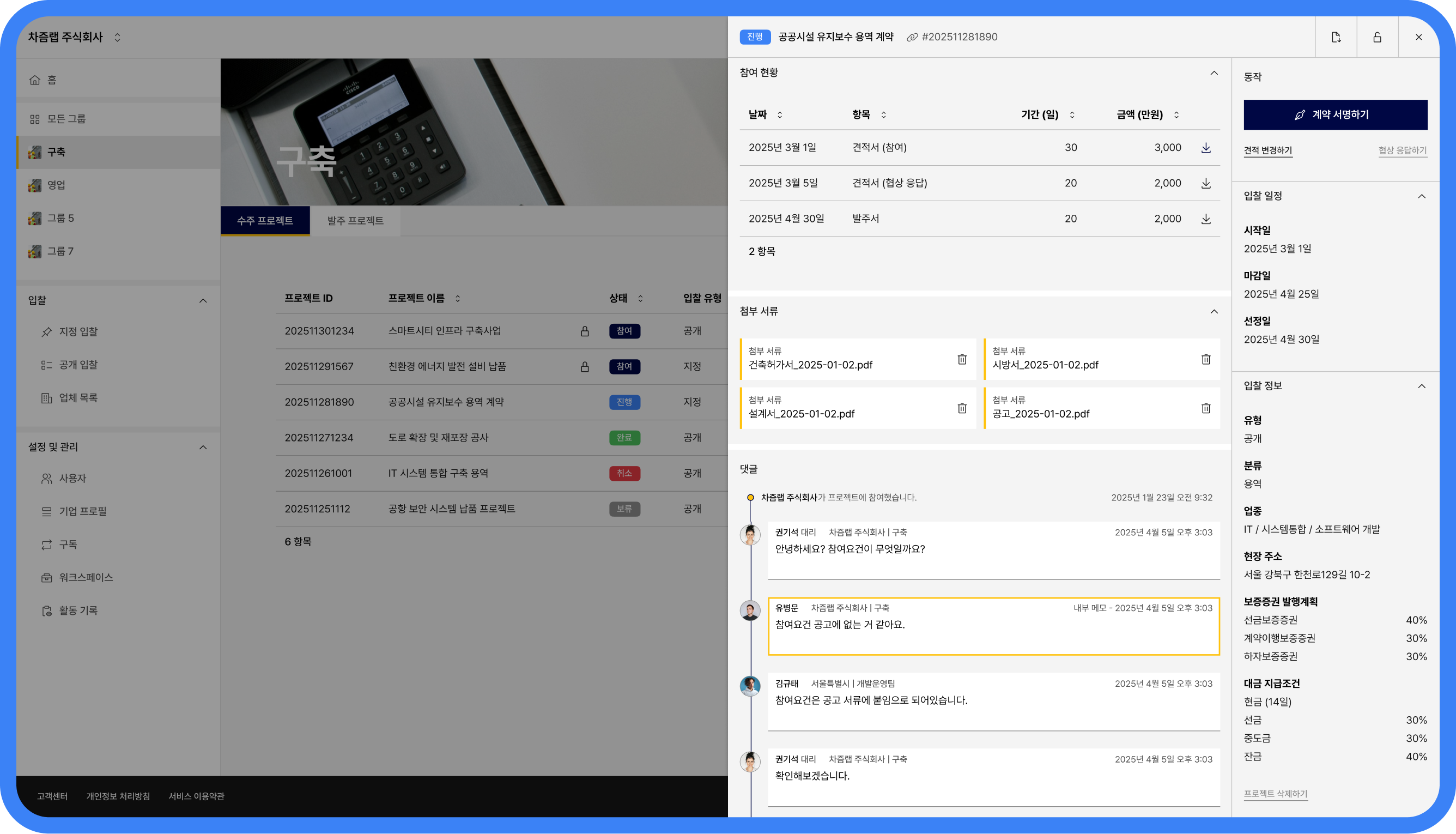Image resolution: width=1456 pixels, height=834 pixels.
Task: Delete the 공고_2025-01-02.pdf attachment
Action: click(x=1206, y=408)
